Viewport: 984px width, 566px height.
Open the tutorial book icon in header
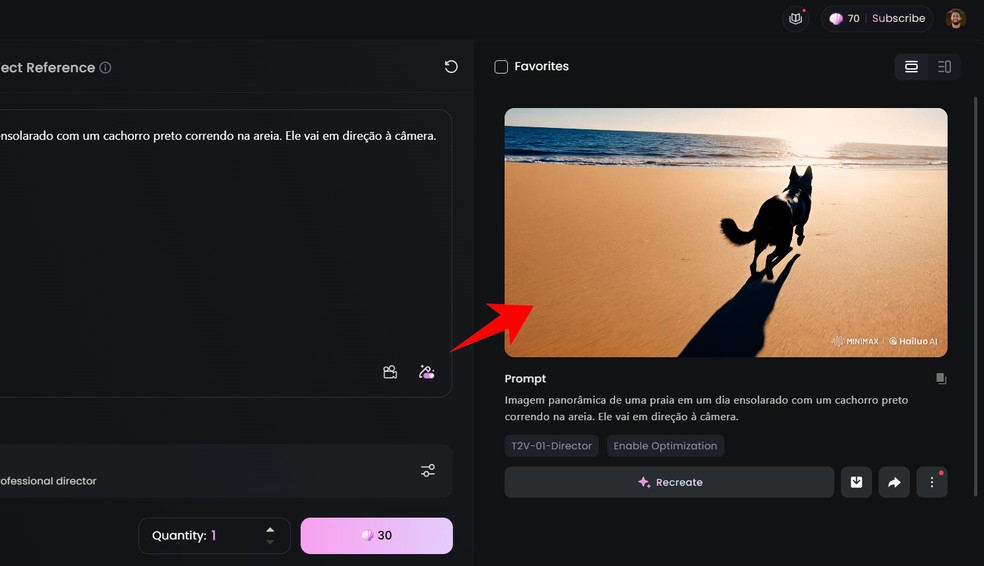(795, 19)
